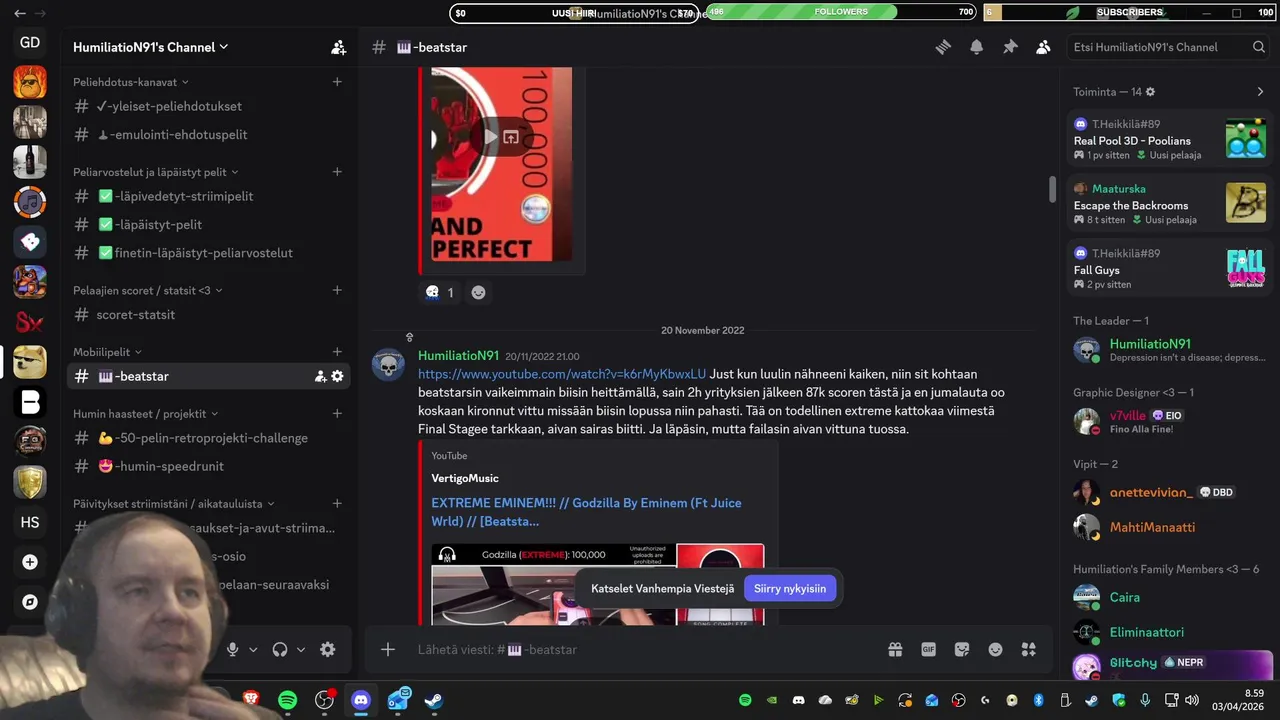The height and width of the screenshot is (720, 1280).
Task: Invite members icon beside server name
Action: 338,47
